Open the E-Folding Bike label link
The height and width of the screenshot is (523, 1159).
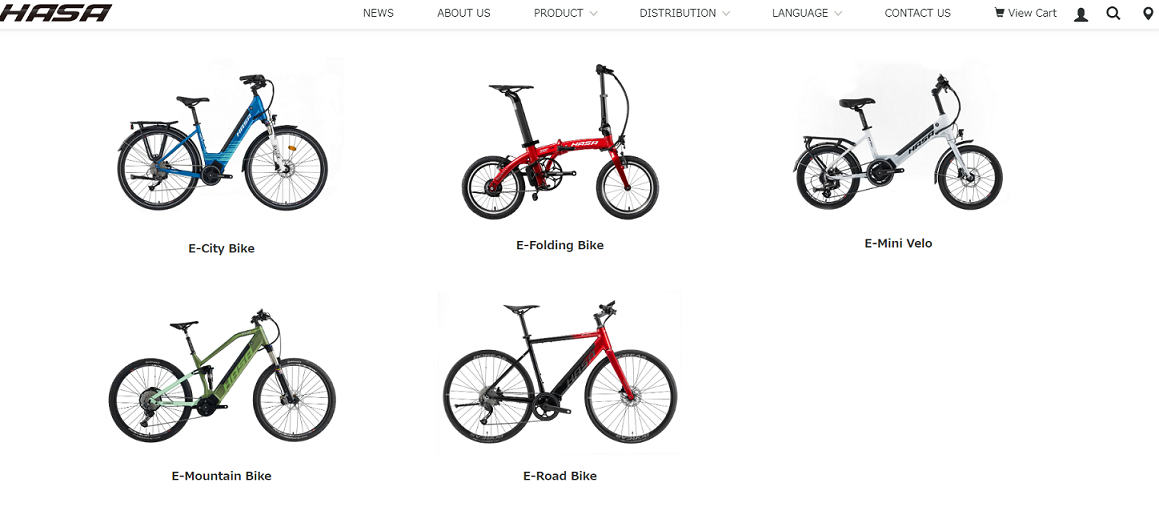(560, 245)
